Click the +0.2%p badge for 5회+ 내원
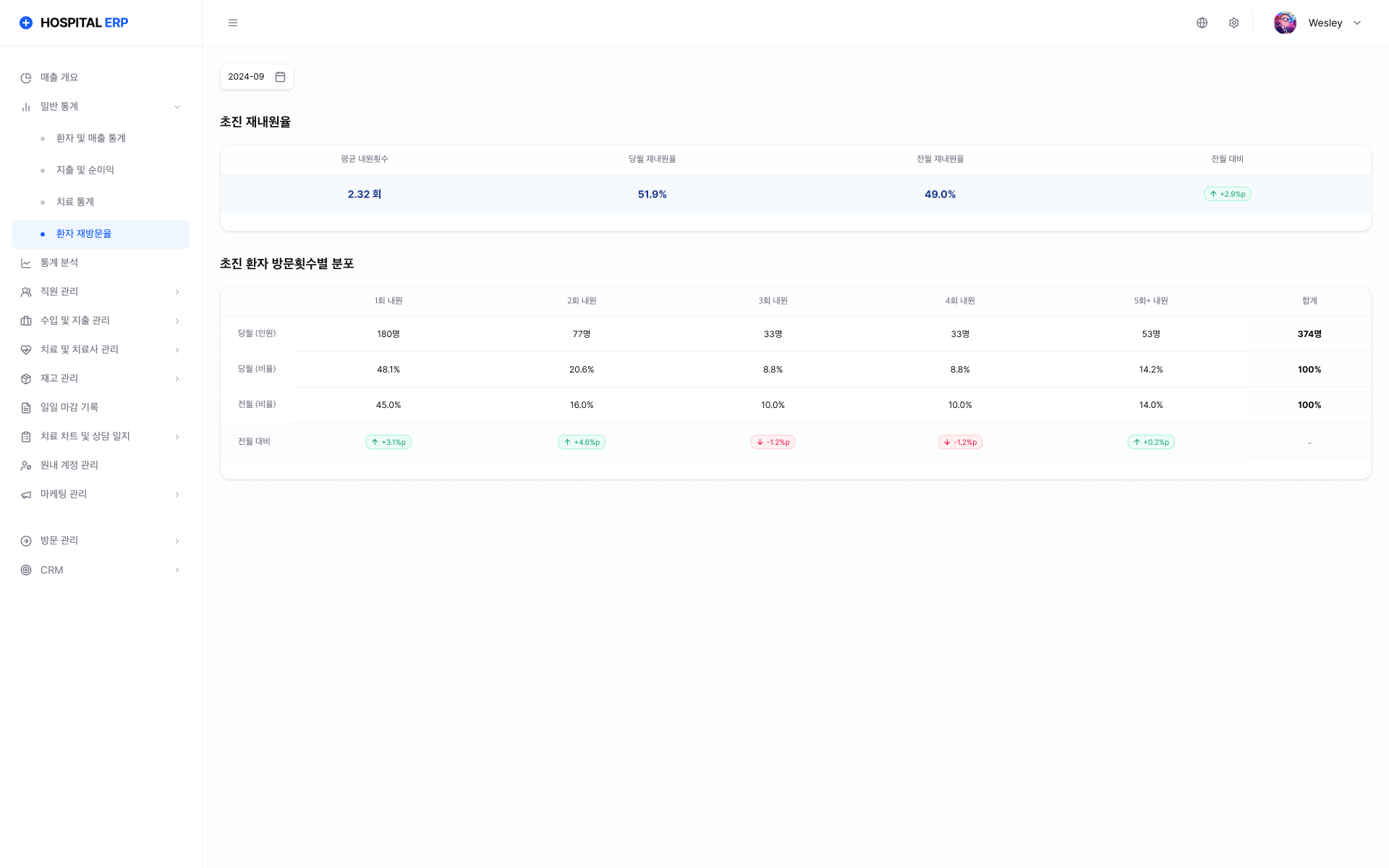Screen dimensions: 1389x868 click(x=1151, y=442)
